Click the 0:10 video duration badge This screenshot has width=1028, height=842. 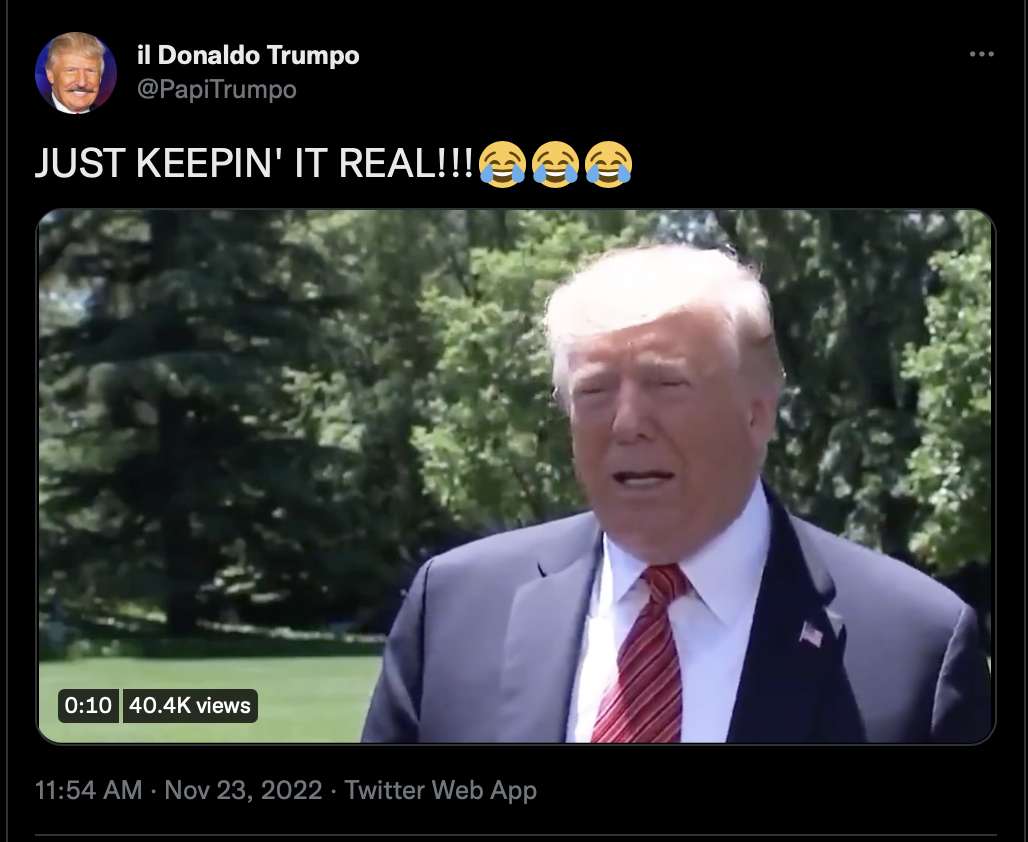point(88,706)
